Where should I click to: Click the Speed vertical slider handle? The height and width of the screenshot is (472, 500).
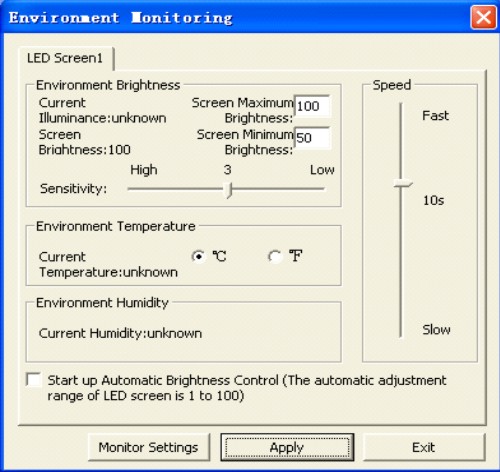(x=403, y=183)
